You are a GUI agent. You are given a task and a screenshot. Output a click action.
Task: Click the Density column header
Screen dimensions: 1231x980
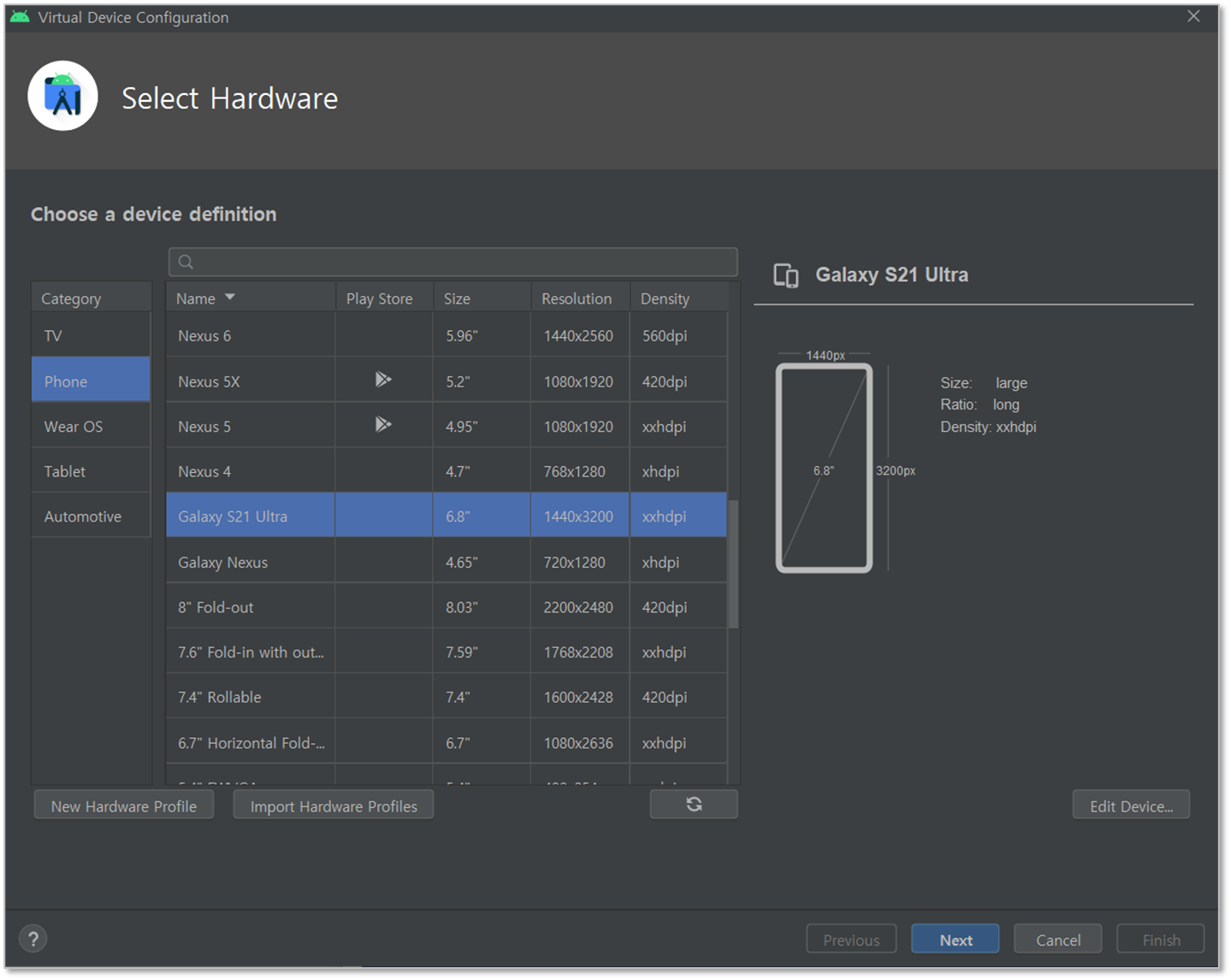pyautogui.click(x=679, y=298)
